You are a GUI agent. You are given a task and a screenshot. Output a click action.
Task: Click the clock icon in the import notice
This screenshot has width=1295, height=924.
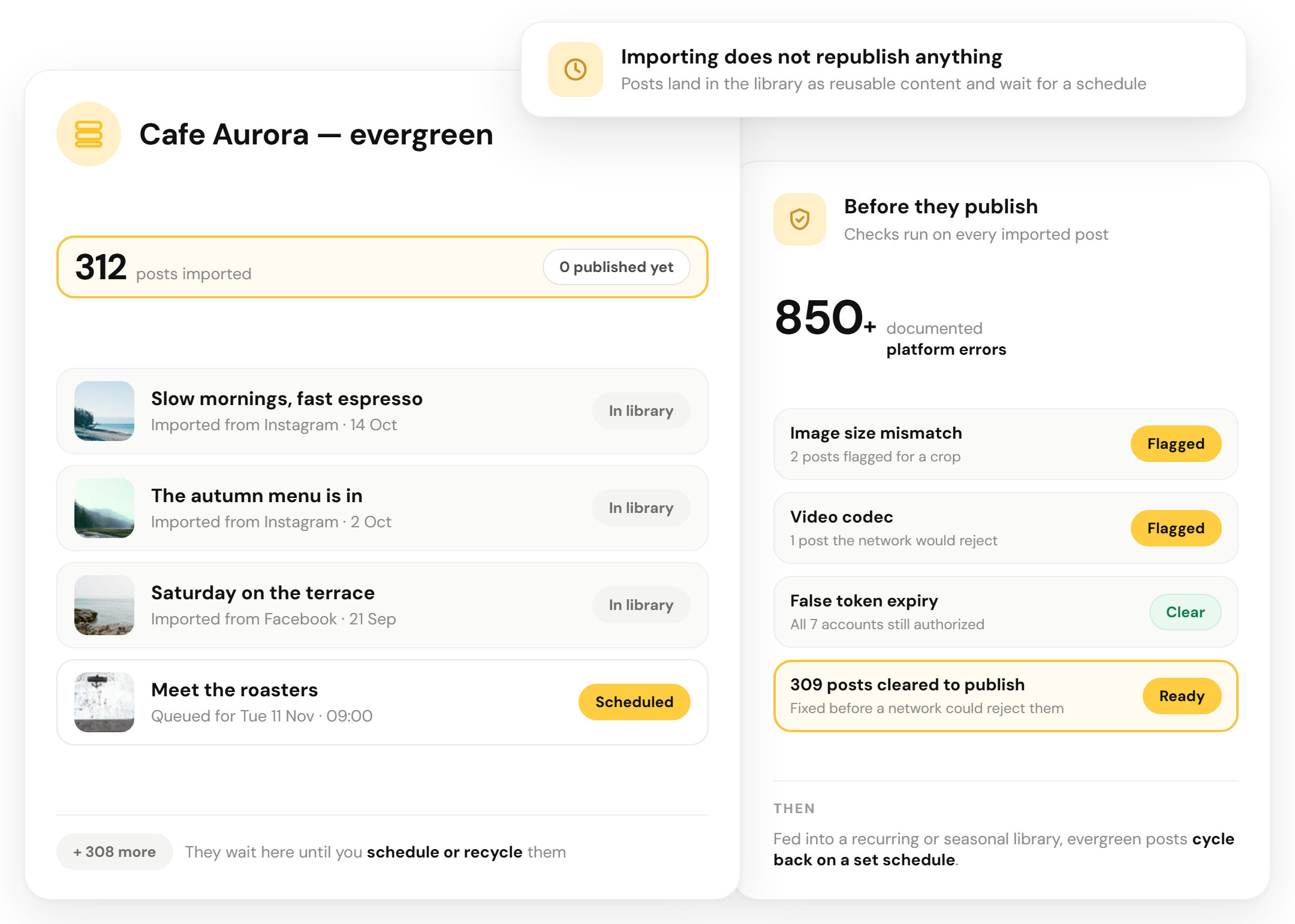tap(576, 70)
